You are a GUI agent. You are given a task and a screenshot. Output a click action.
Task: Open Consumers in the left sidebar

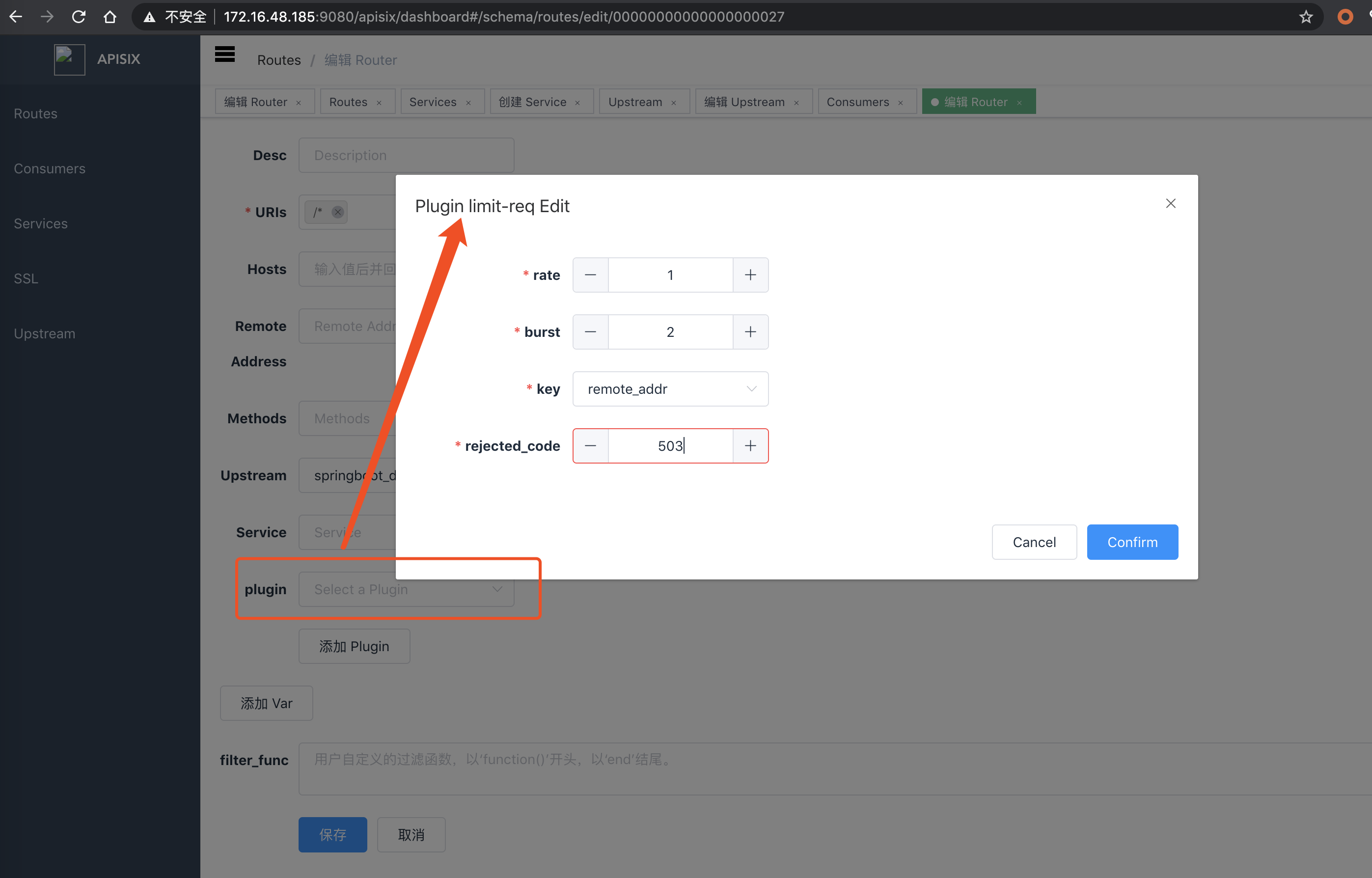[50, 169]
